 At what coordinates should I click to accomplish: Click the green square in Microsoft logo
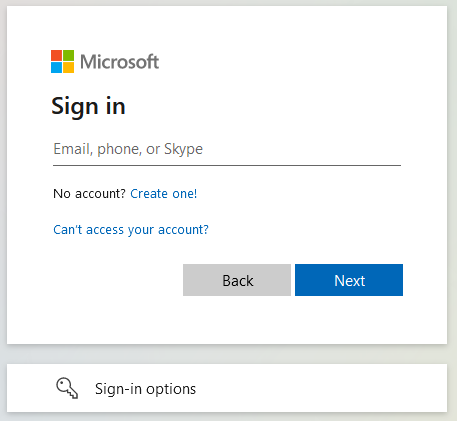[68, 55]
